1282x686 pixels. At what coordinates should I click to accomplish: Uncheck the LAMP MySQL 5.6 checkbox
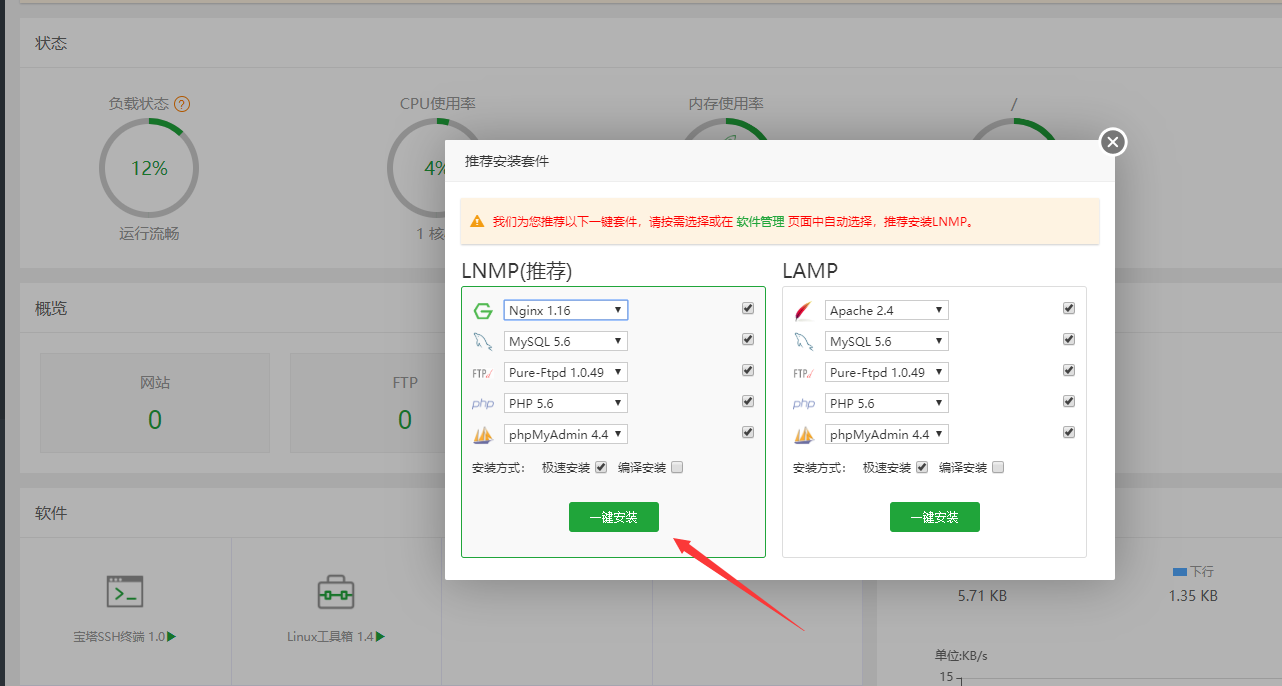[x=1069, y=339]
